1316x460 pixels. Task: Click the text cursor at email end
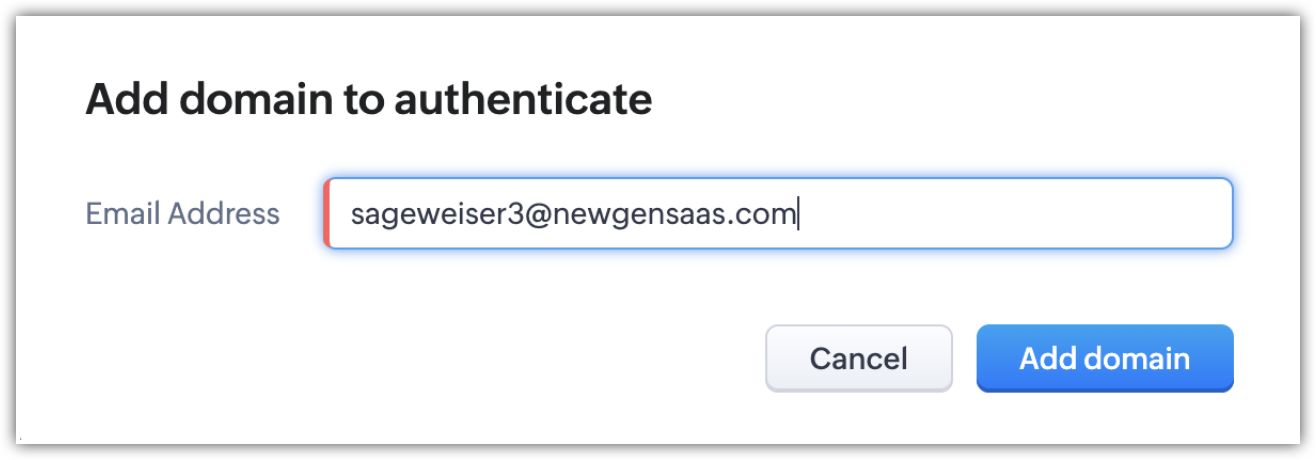tap(797, 213)
